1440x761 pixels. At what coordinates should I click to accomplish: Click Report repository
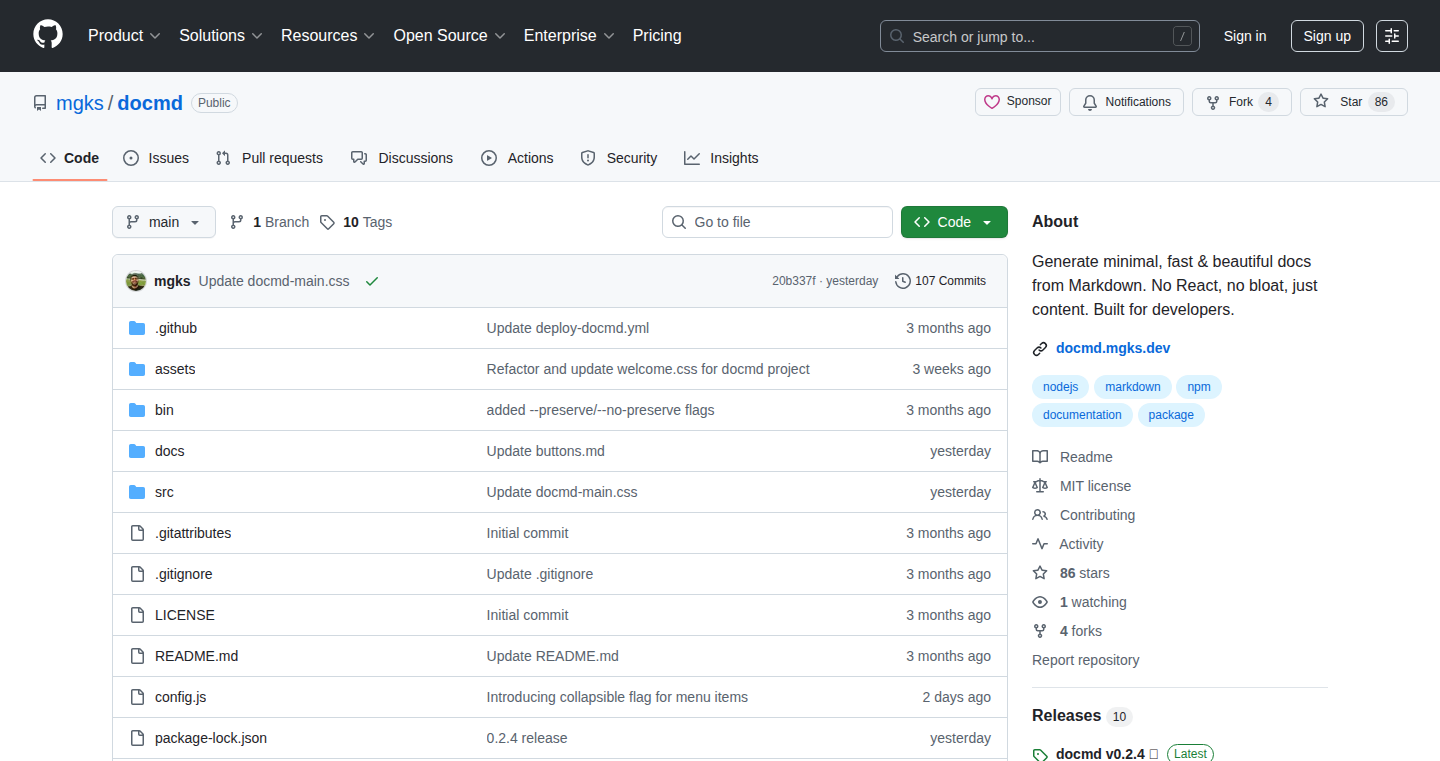[1085, 660]
